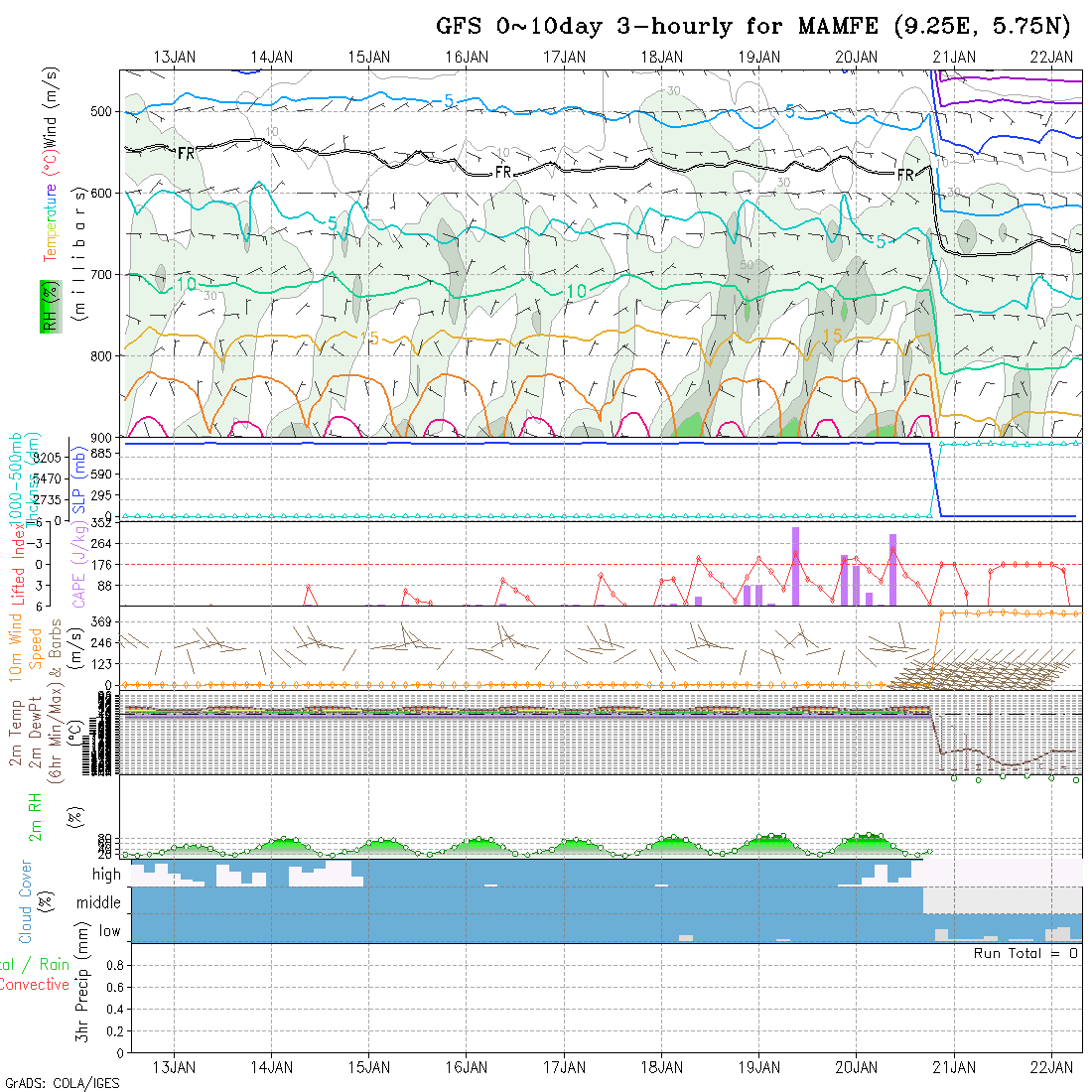Click the 800 millibar pressure label

click(101, 355)
